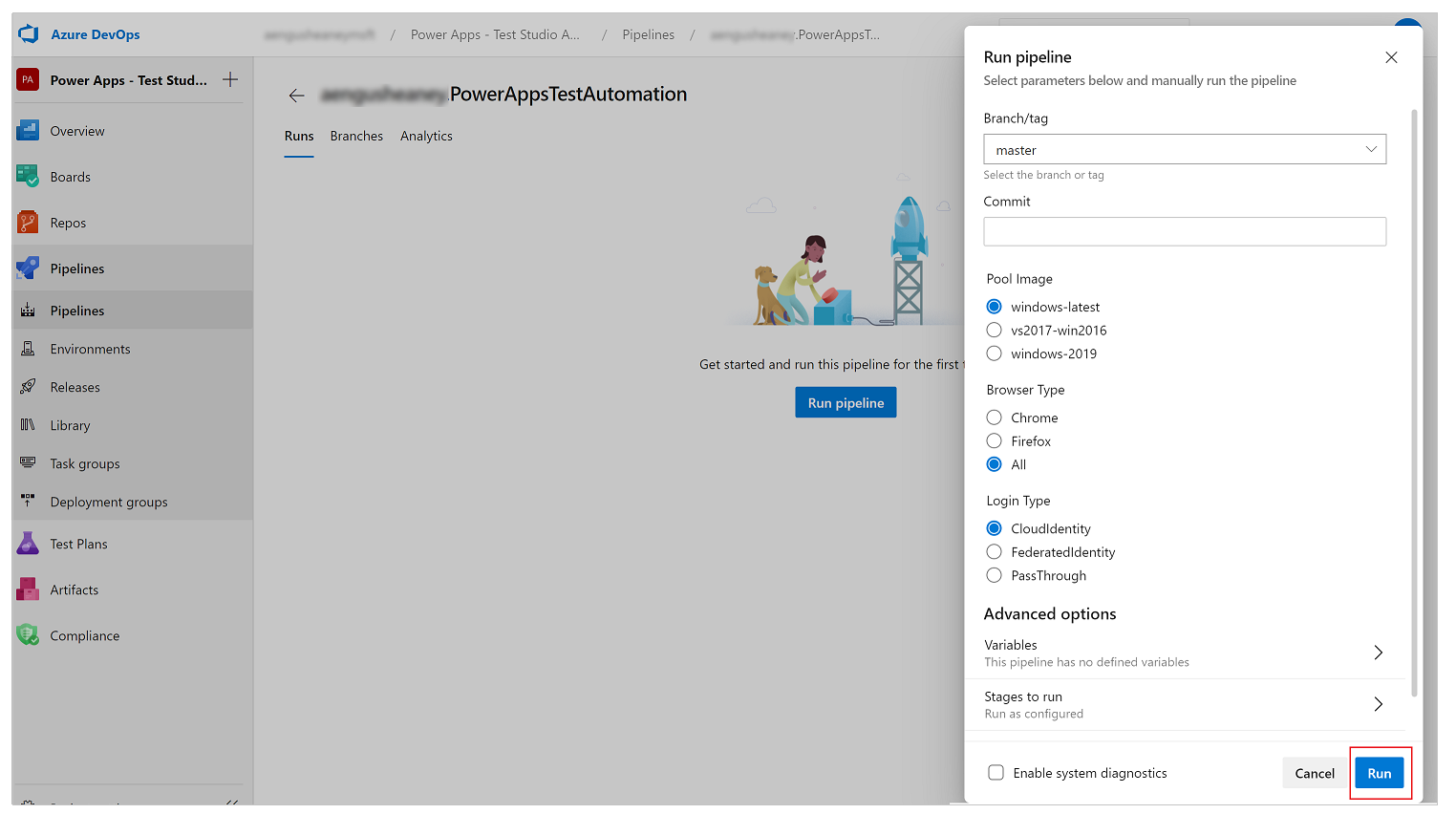Open the Boards sidebar icon
The width and height of the screenshot is (1456, 814).
click(28, 177)
